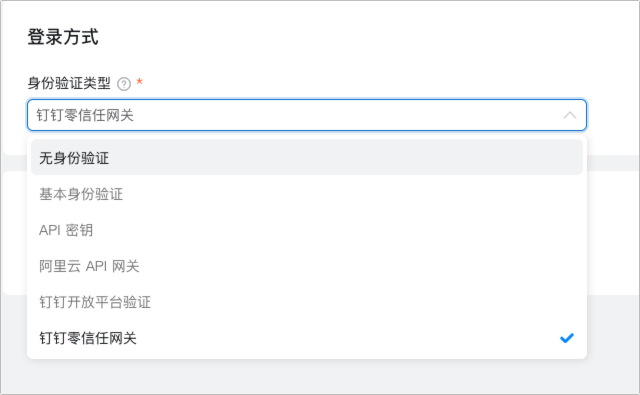This screenshot has width=640, height=395.
Task: Click the placeholder text inside the select field
Action: click(85, 115)
